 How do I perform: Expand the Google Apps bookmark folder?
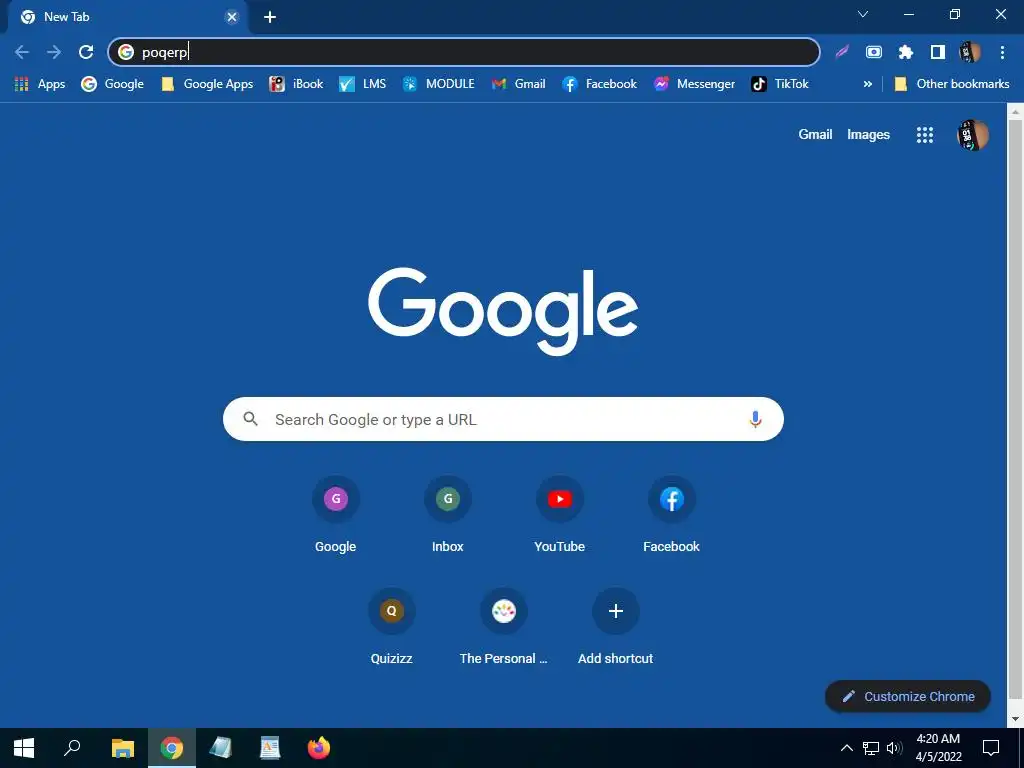[x=208, y=84]
